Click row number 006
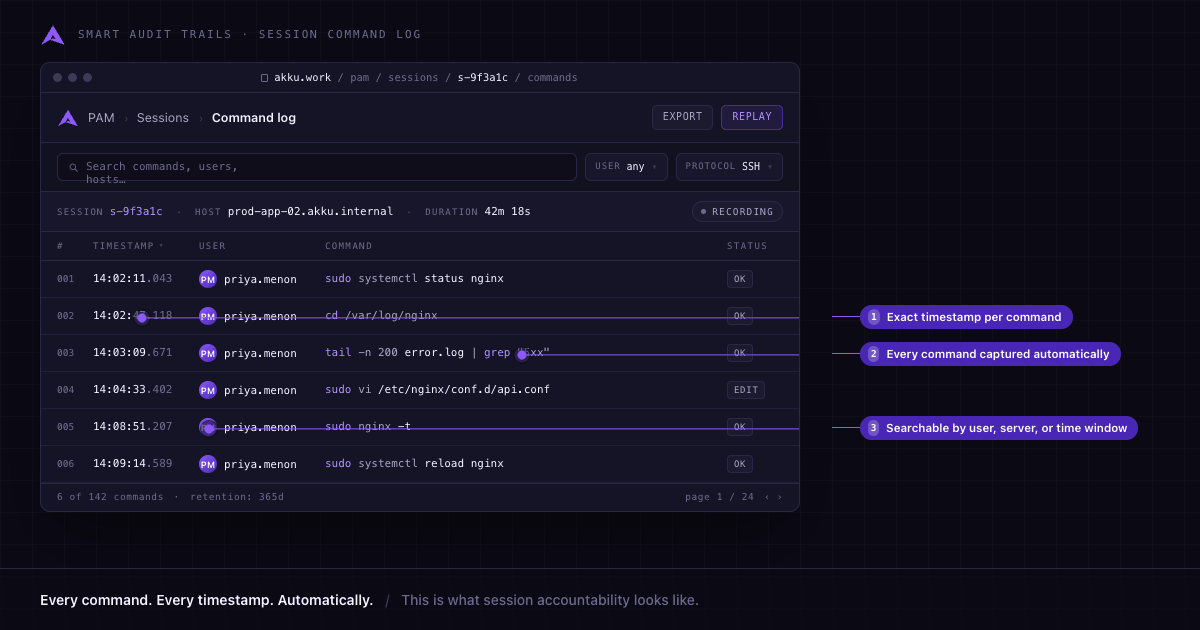The image size is (1200, 630). click(x=66, y=464)
